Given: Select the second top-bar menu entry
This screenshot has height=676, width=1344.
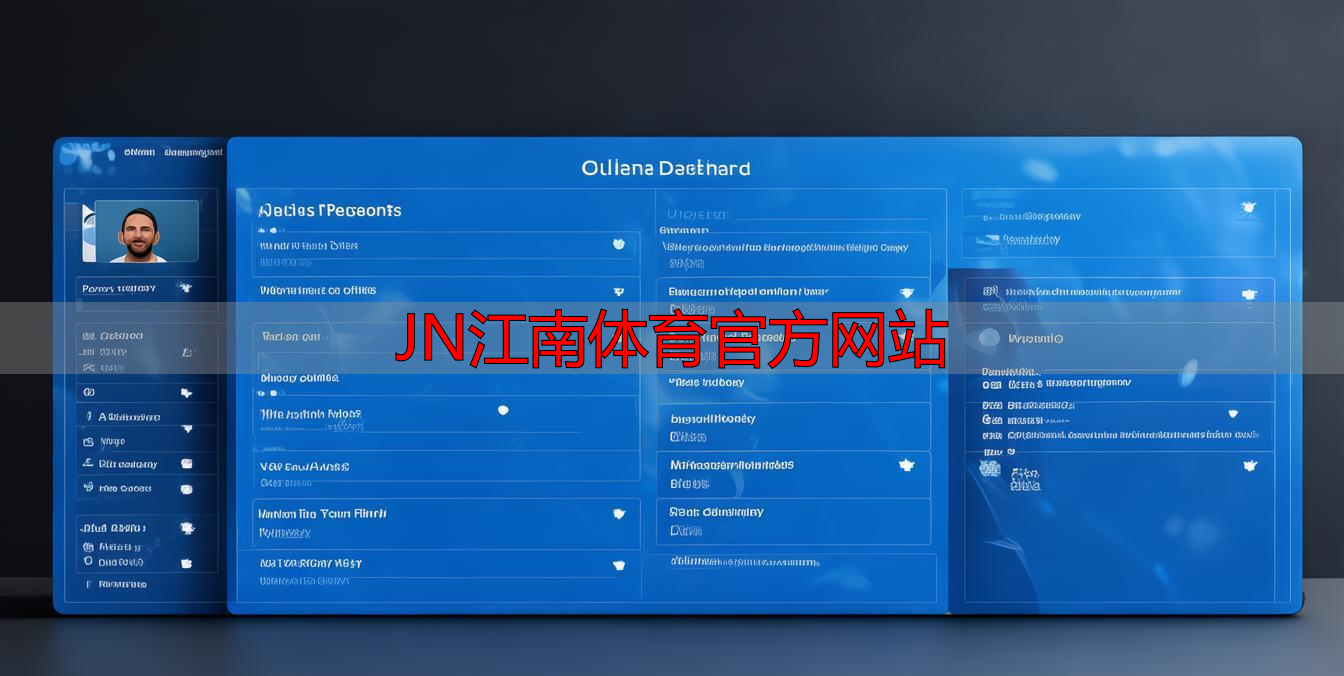Looking at the screenshot, I should [x=196, y=151].
